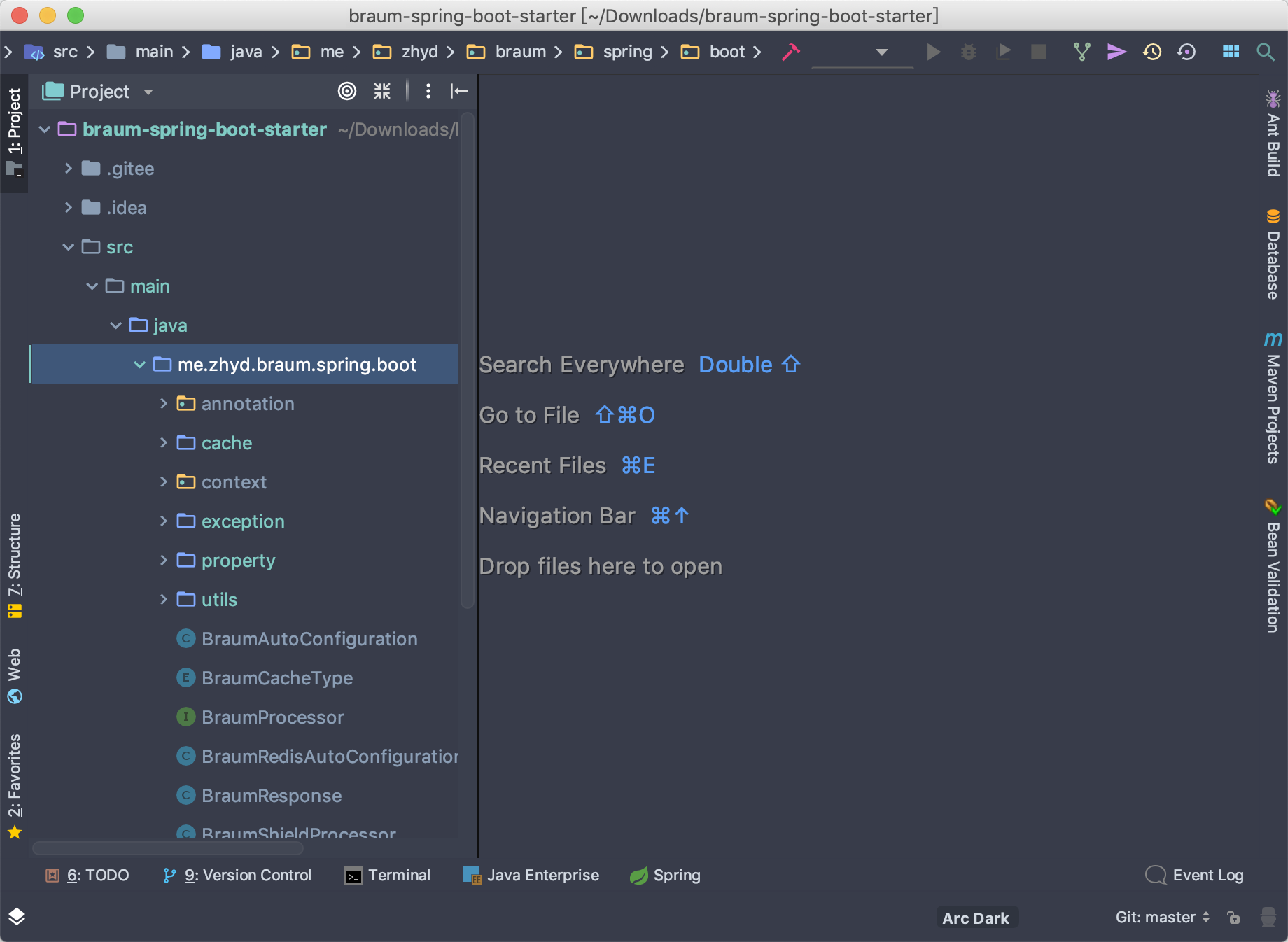This screenshot has height=942, width=1288.
Task: Open the Database side tab
Action: (x=1273, y=255)
